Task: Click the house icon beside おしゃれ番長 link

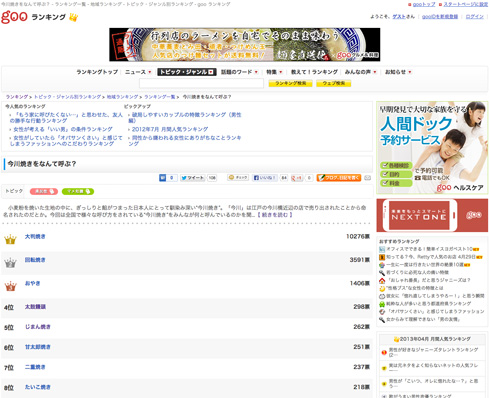Action: [x=382, y=280]
